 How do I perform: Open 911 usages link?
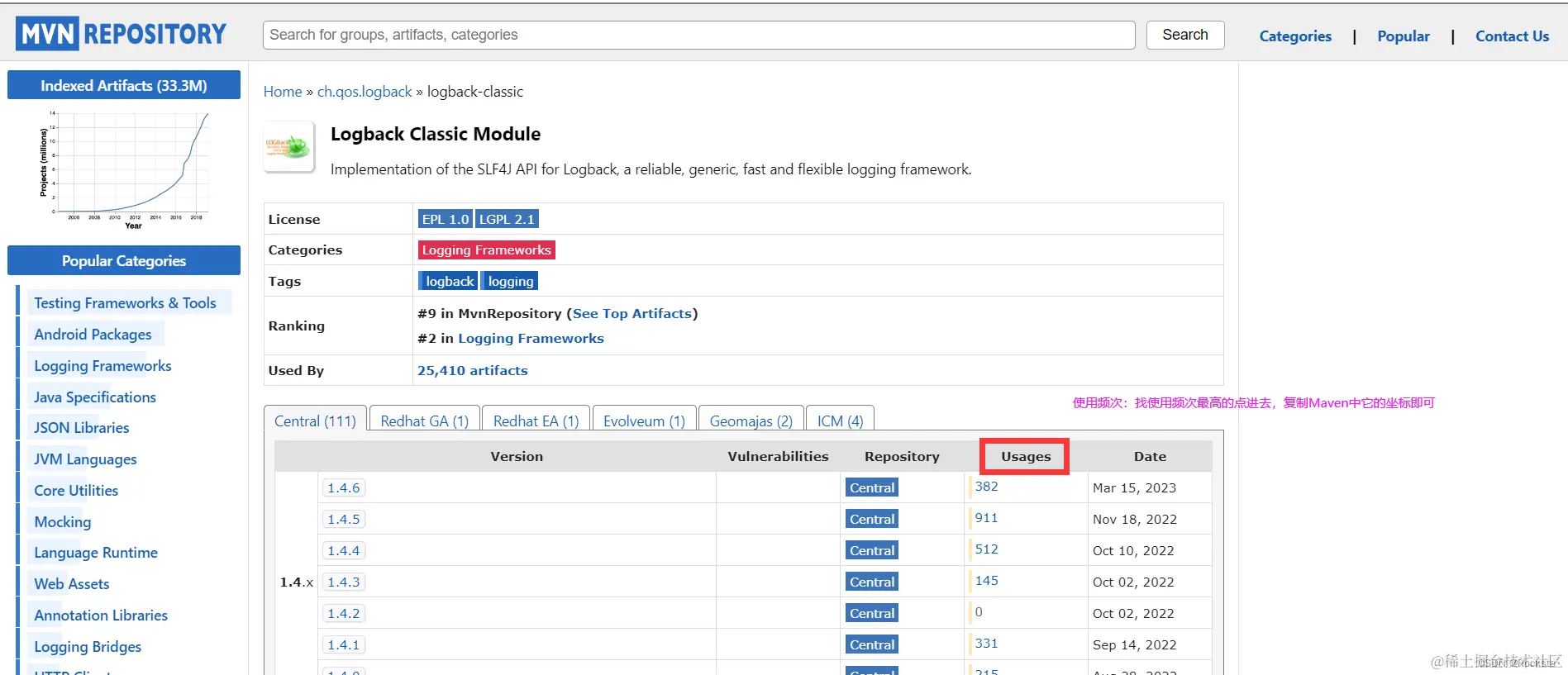pyautogui.click(x=986, y=517)
